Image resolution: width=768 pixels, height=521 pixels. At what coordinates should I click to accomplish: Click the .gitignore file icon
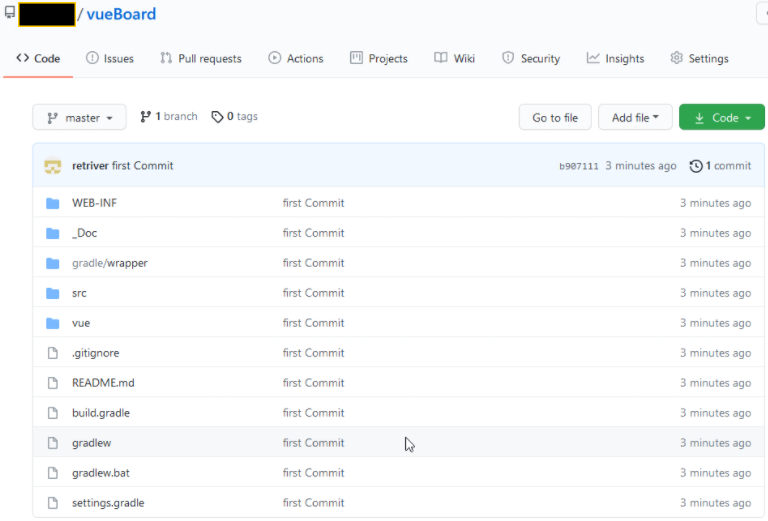(x=52, y=353)
